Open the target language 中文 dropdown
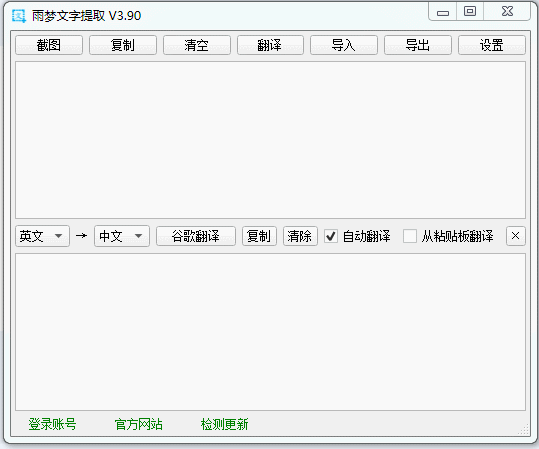The image size is (539, 449). 122,236
